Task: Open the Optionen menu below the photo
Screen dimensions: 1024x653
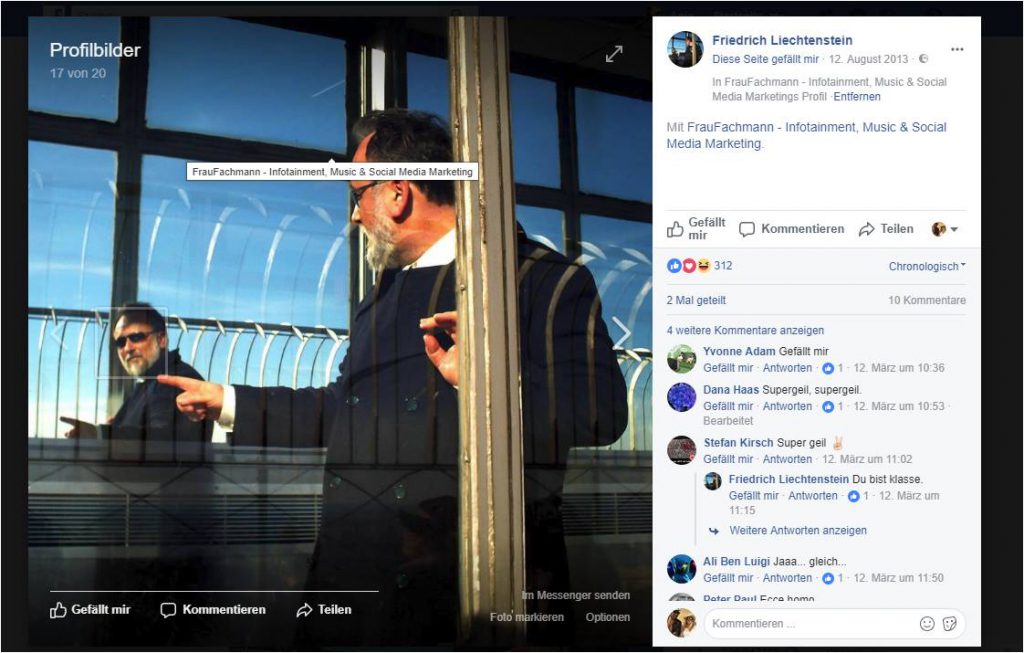Action: point(608,617)
